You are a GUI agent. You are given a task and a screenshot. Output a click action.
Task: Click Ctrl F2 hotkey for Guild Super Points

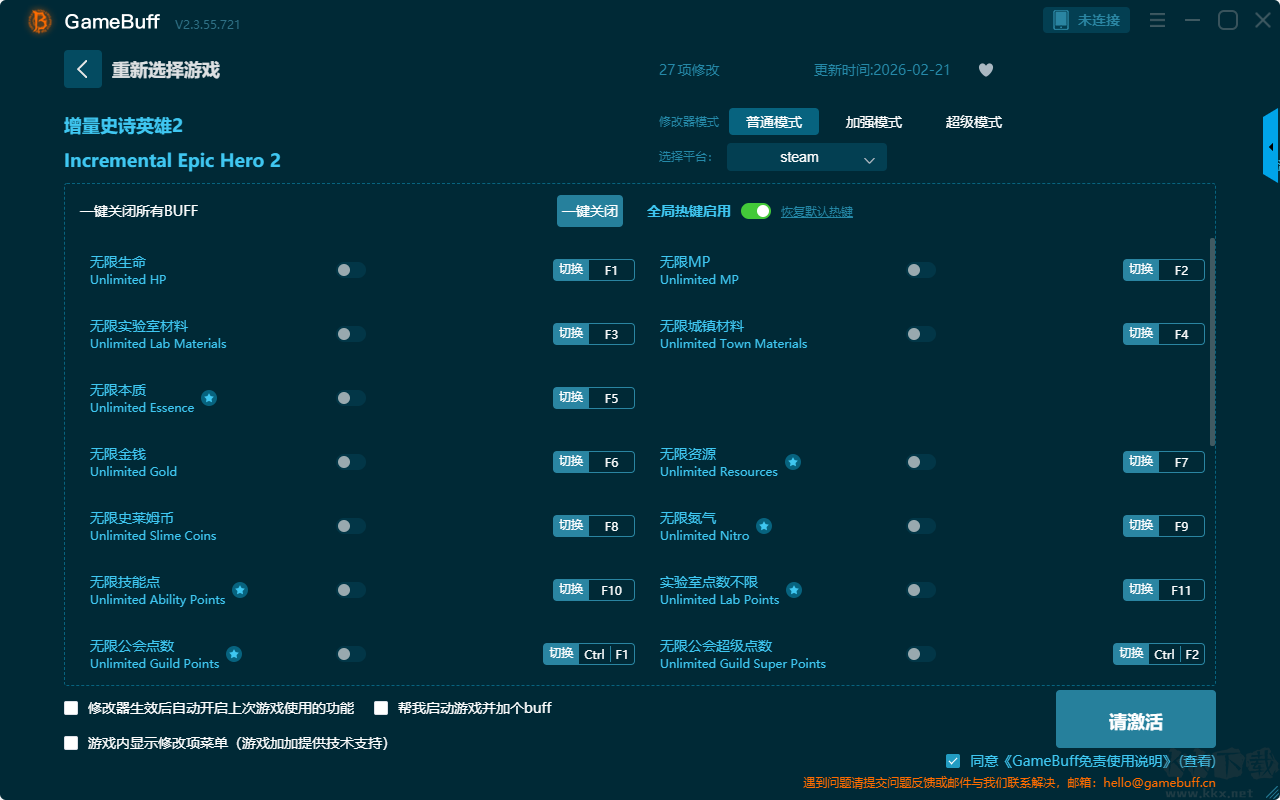point(1159,654)
